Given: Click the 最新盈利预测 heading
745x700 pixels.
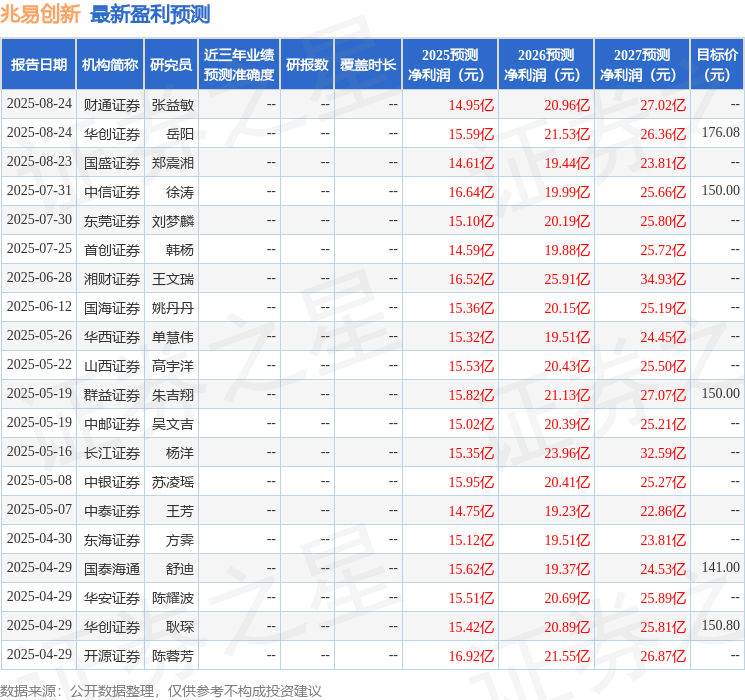Looking at the screenshot, I should 150,14.
